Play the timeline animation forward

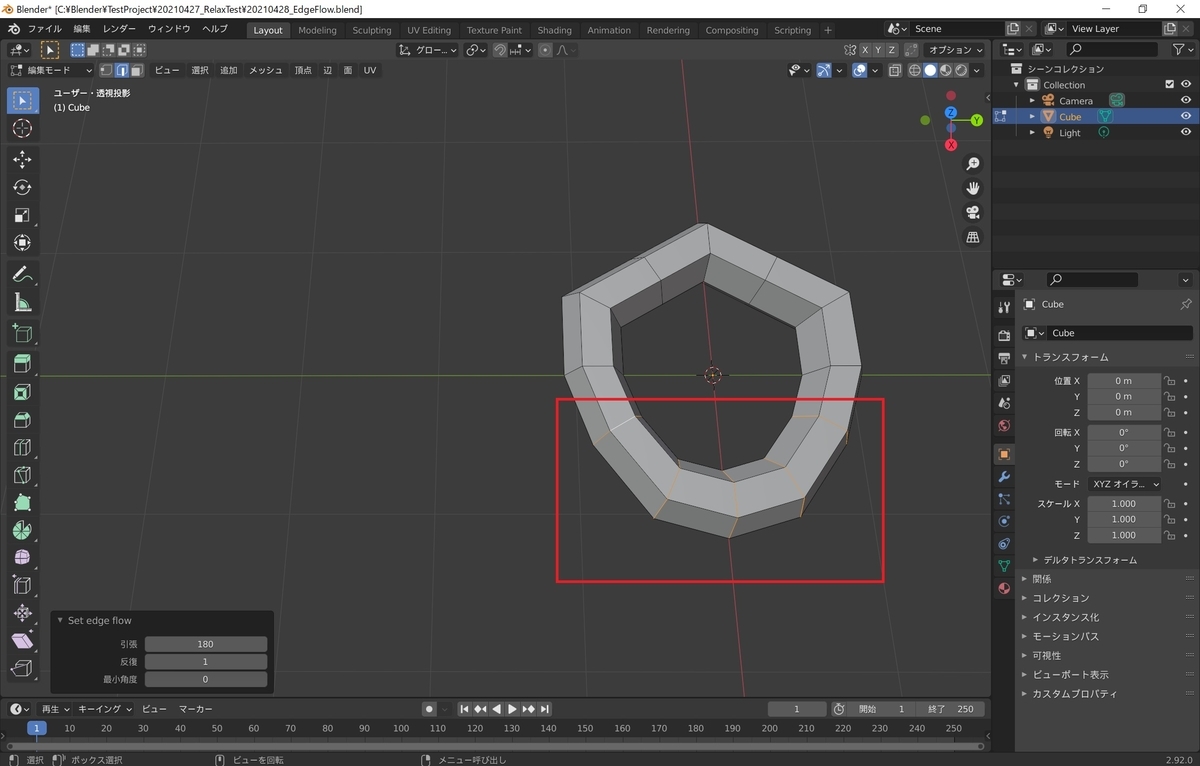[512, 709]
